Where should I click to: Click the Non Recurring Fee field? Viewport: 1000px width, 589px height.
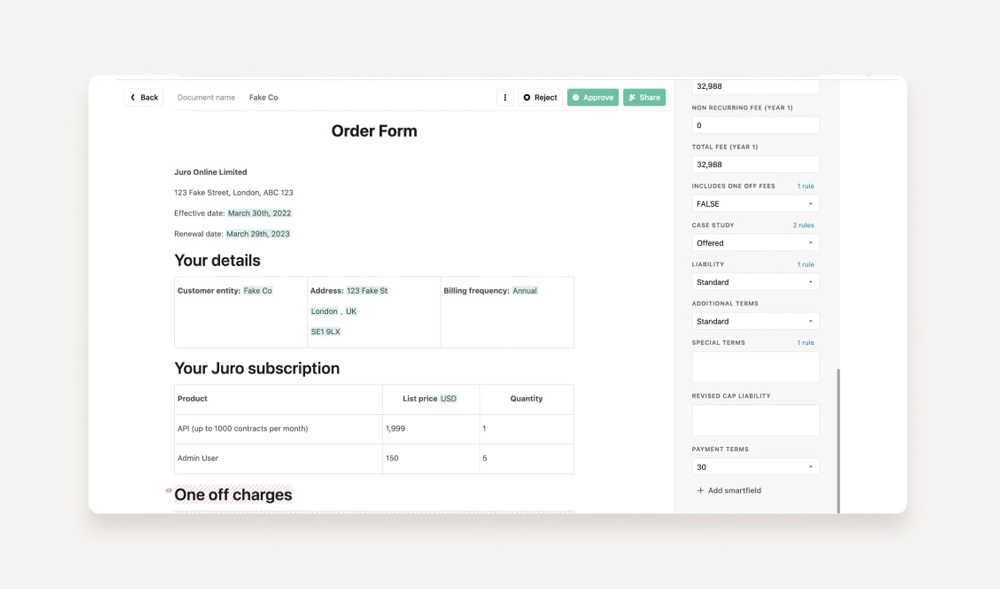(755, 126)
